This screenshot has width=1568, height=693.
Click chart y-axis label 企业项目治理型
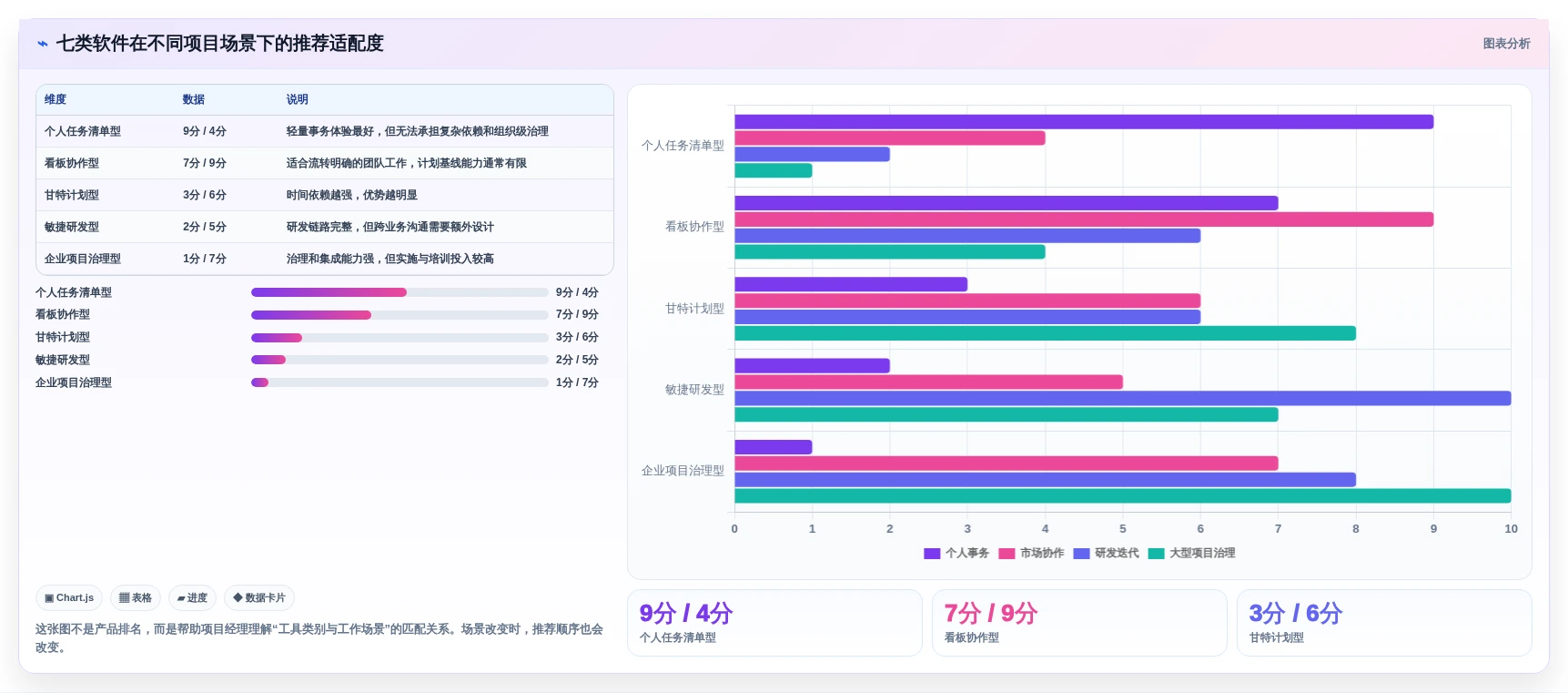coord(683,471)
